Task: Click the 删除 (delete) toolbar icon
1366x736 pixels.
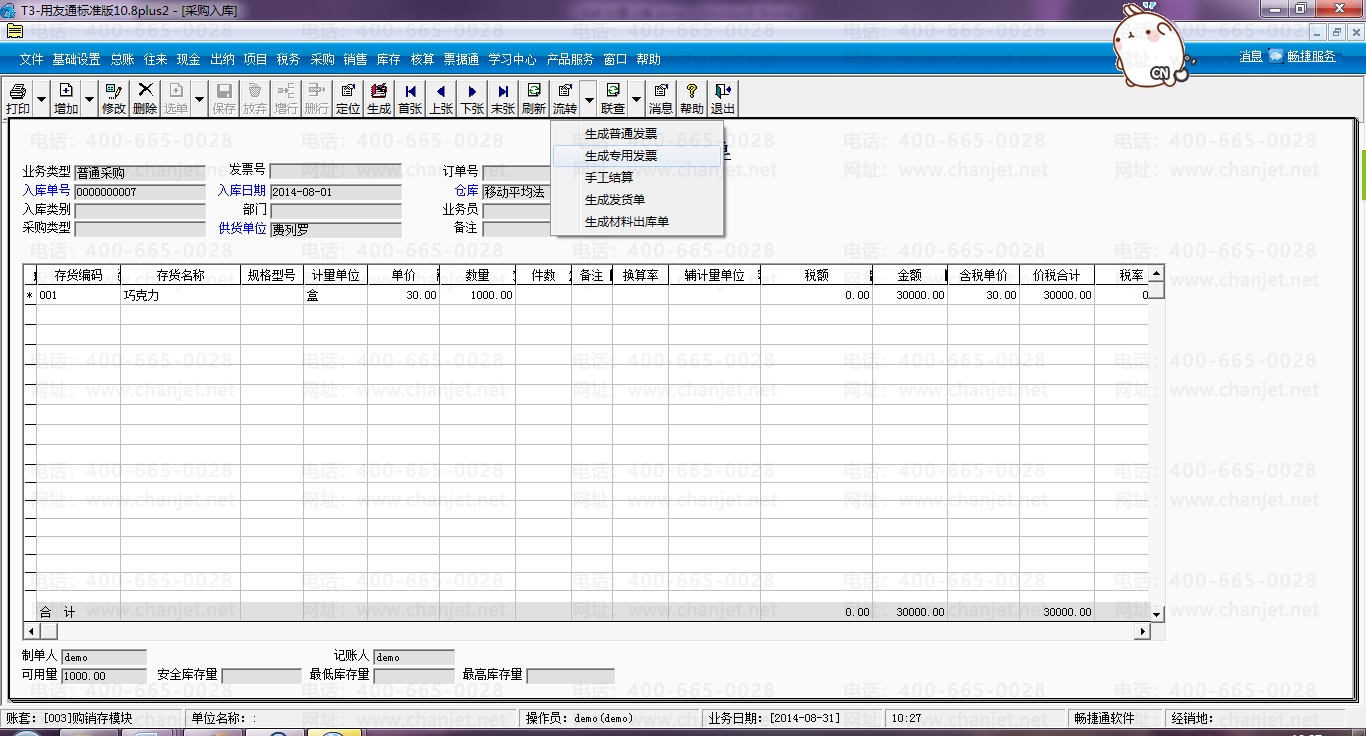Action: (x=145, y=98)
